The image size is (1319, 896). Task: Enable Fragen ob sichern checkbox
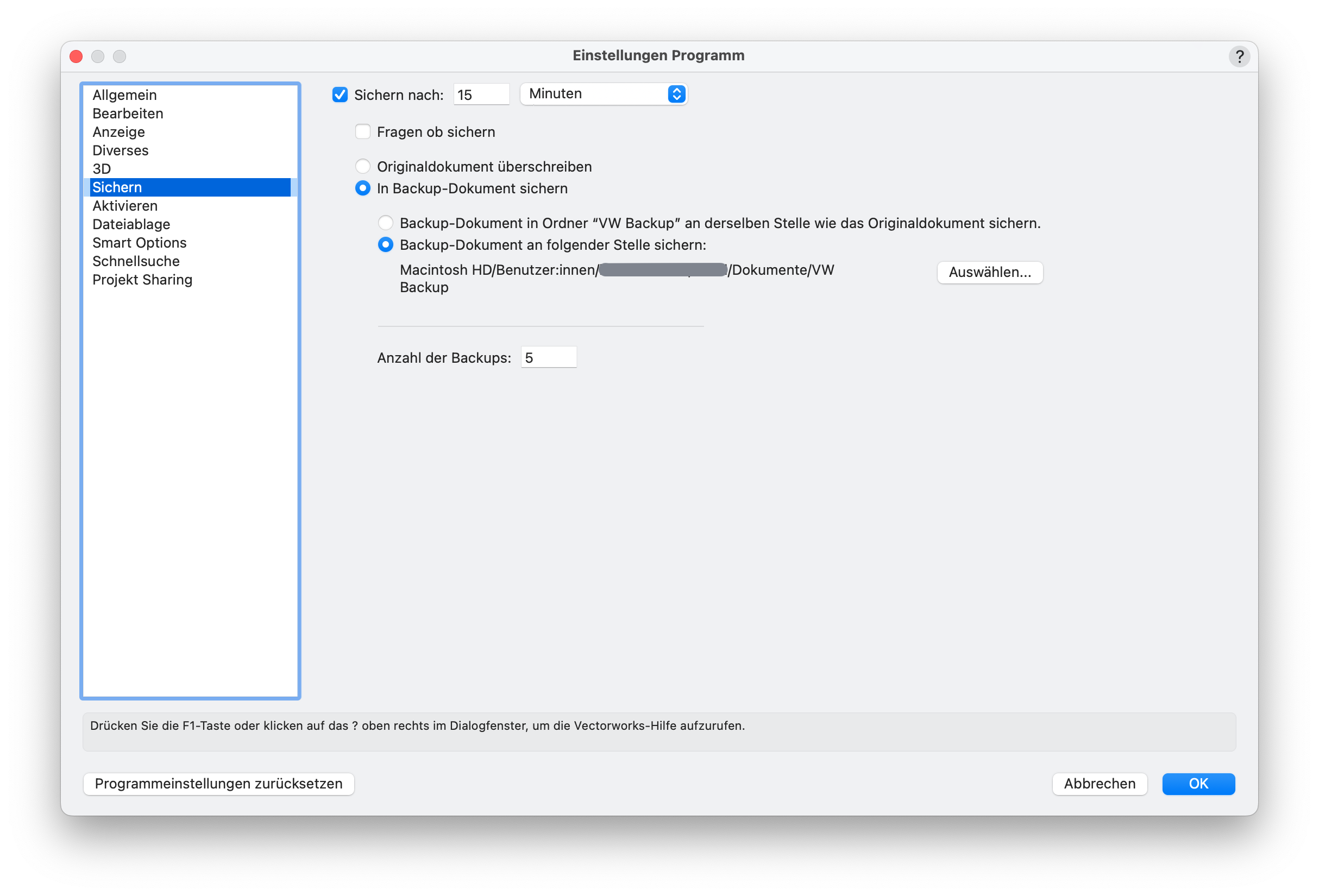click(363, 131)
